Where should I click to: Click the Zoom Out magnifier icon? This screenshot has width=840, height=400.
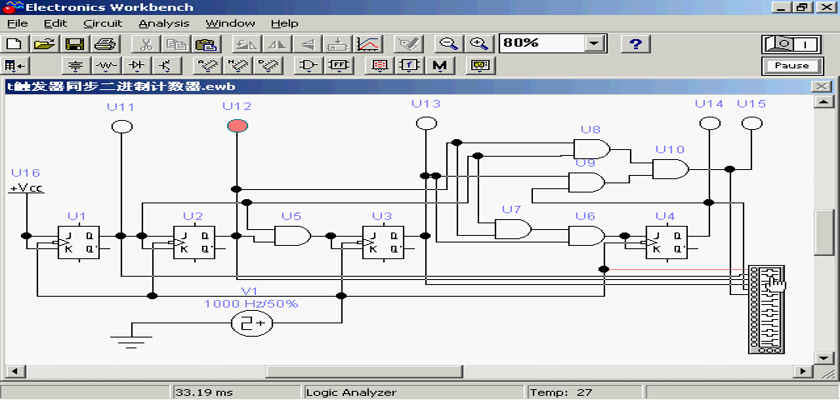point(448,44)
